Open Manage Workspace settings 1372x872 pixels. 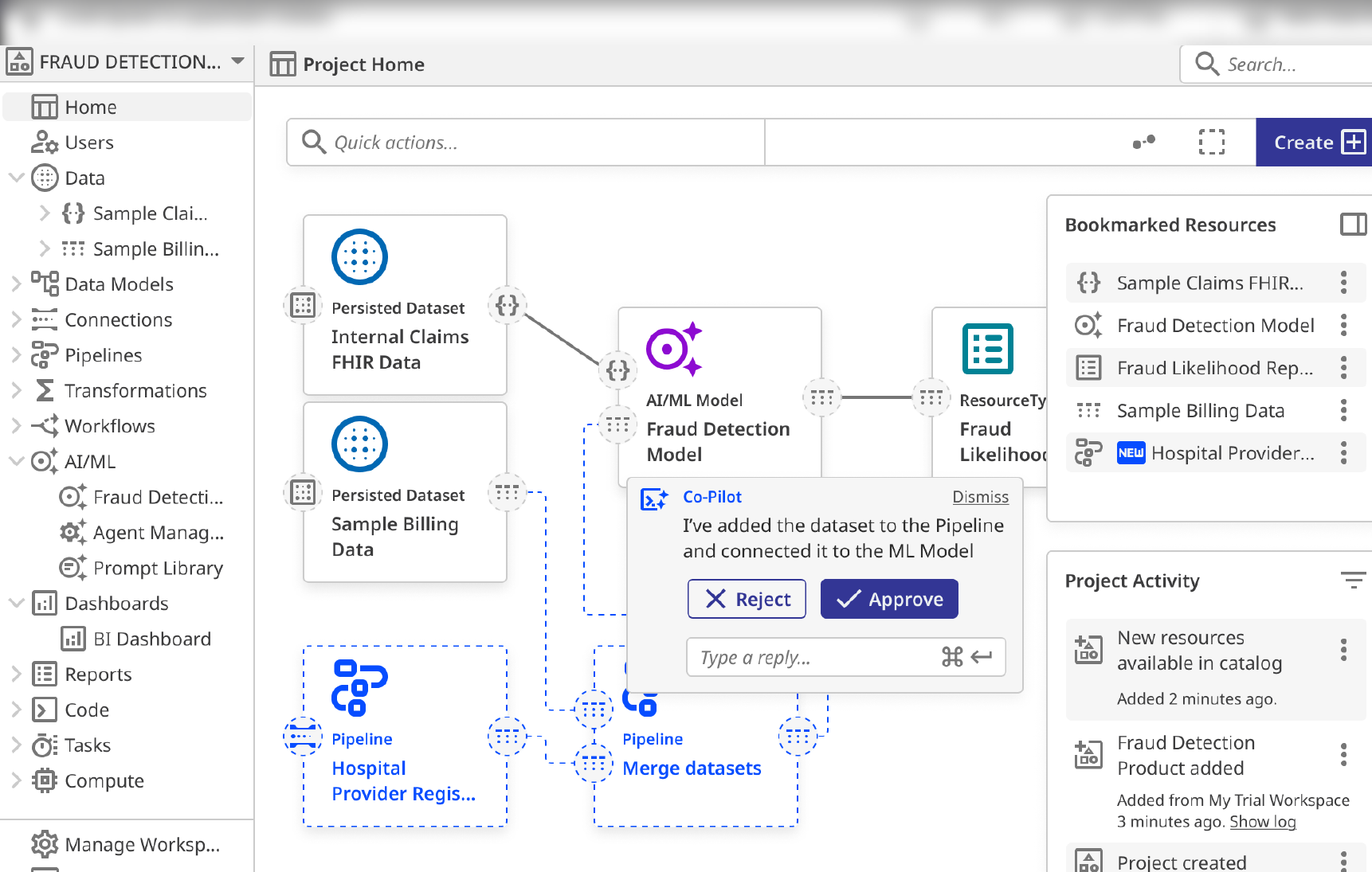pyautogui.click(x=127, y=844)
